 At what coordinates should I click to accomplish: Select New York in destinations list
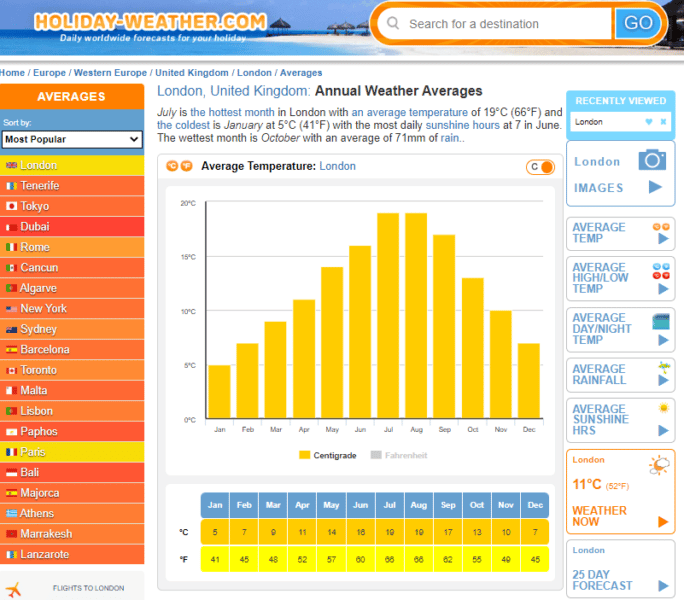click(x=72, y=309)
